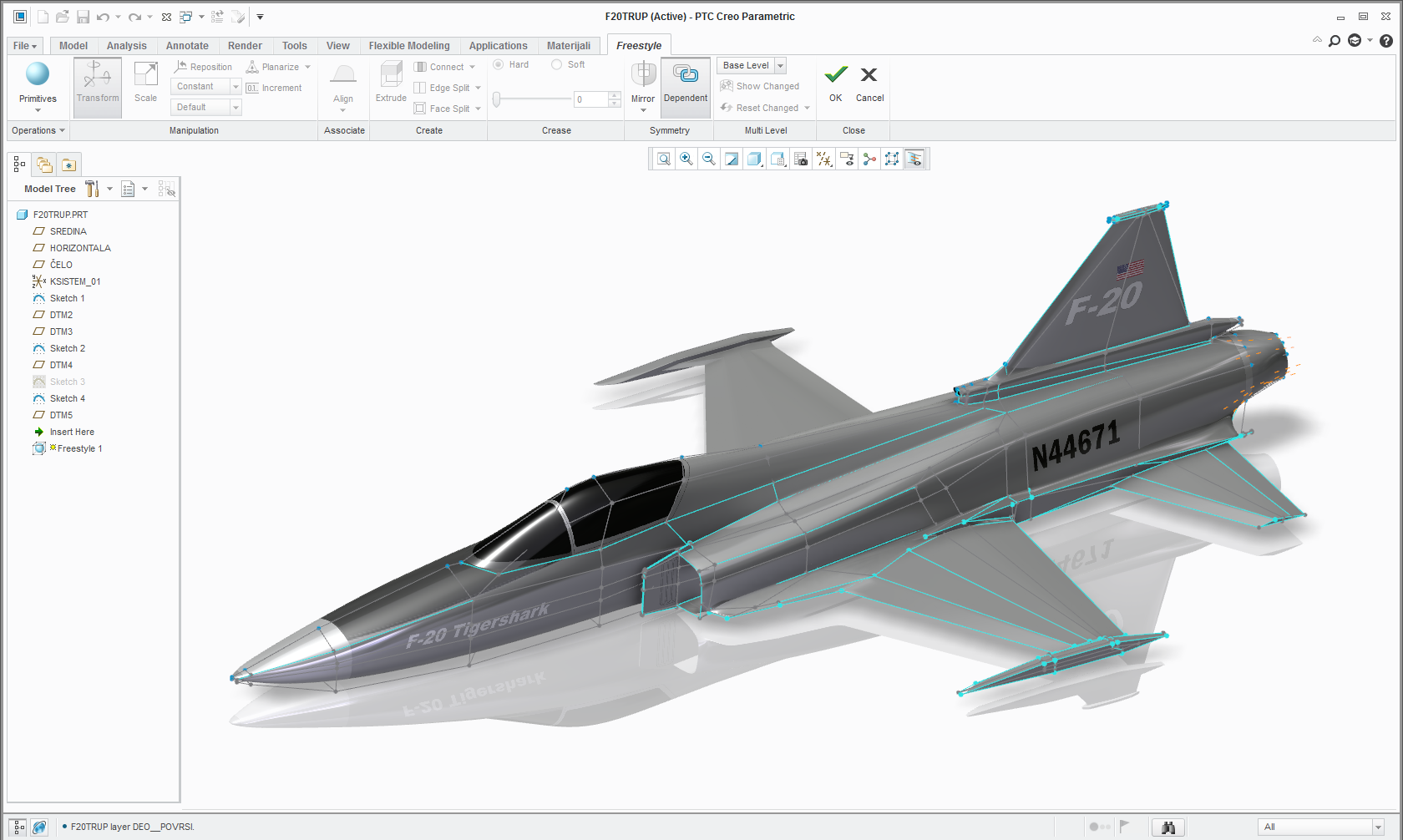Increase the crease value with the stepper

615,95
